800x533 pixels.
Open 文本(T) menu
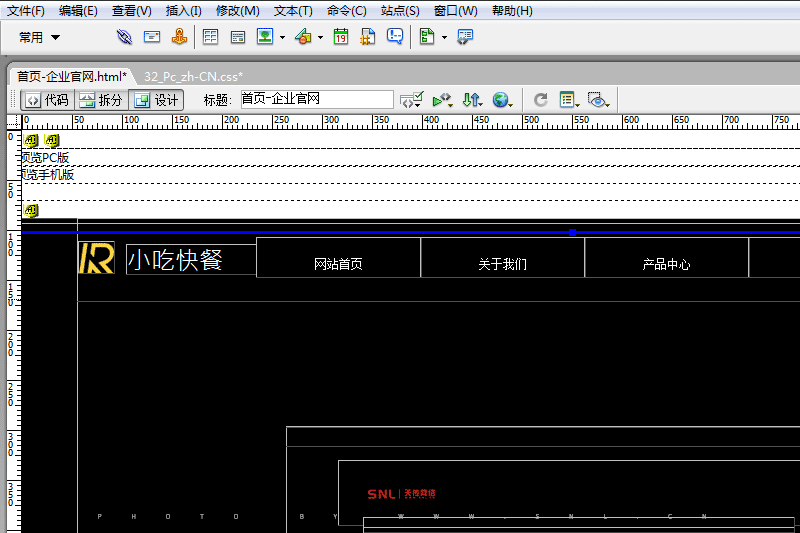pyautogui.click(x=293, y=11)
